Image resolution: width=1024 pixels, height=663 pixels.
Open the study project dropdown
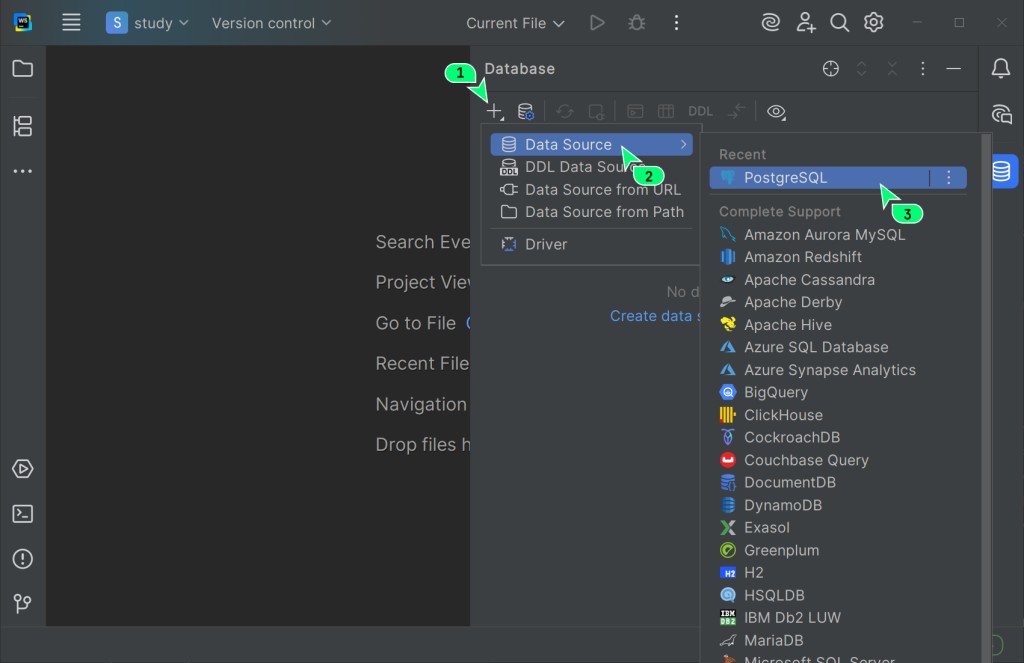pyautogui.click(x=148, y=23)
